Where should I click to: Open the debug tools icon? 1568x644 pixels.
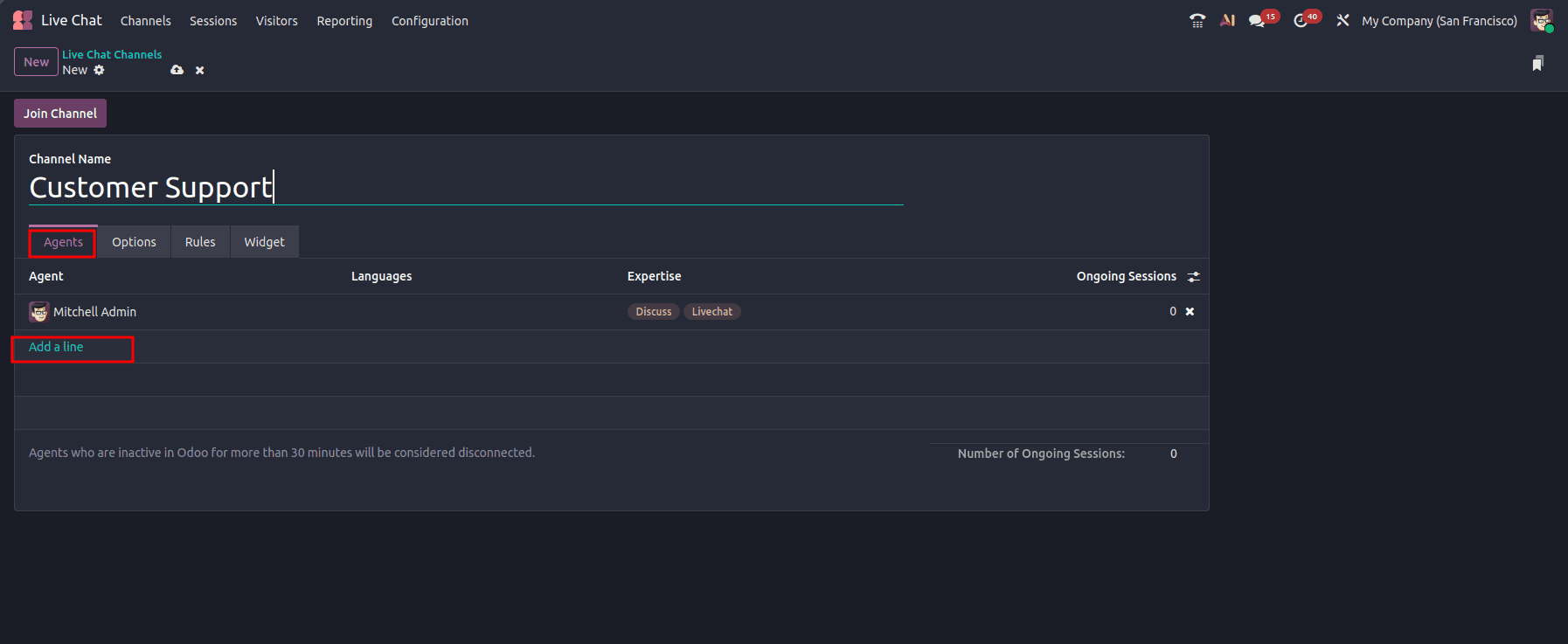pyautogui.click(x=1343, y=20)
